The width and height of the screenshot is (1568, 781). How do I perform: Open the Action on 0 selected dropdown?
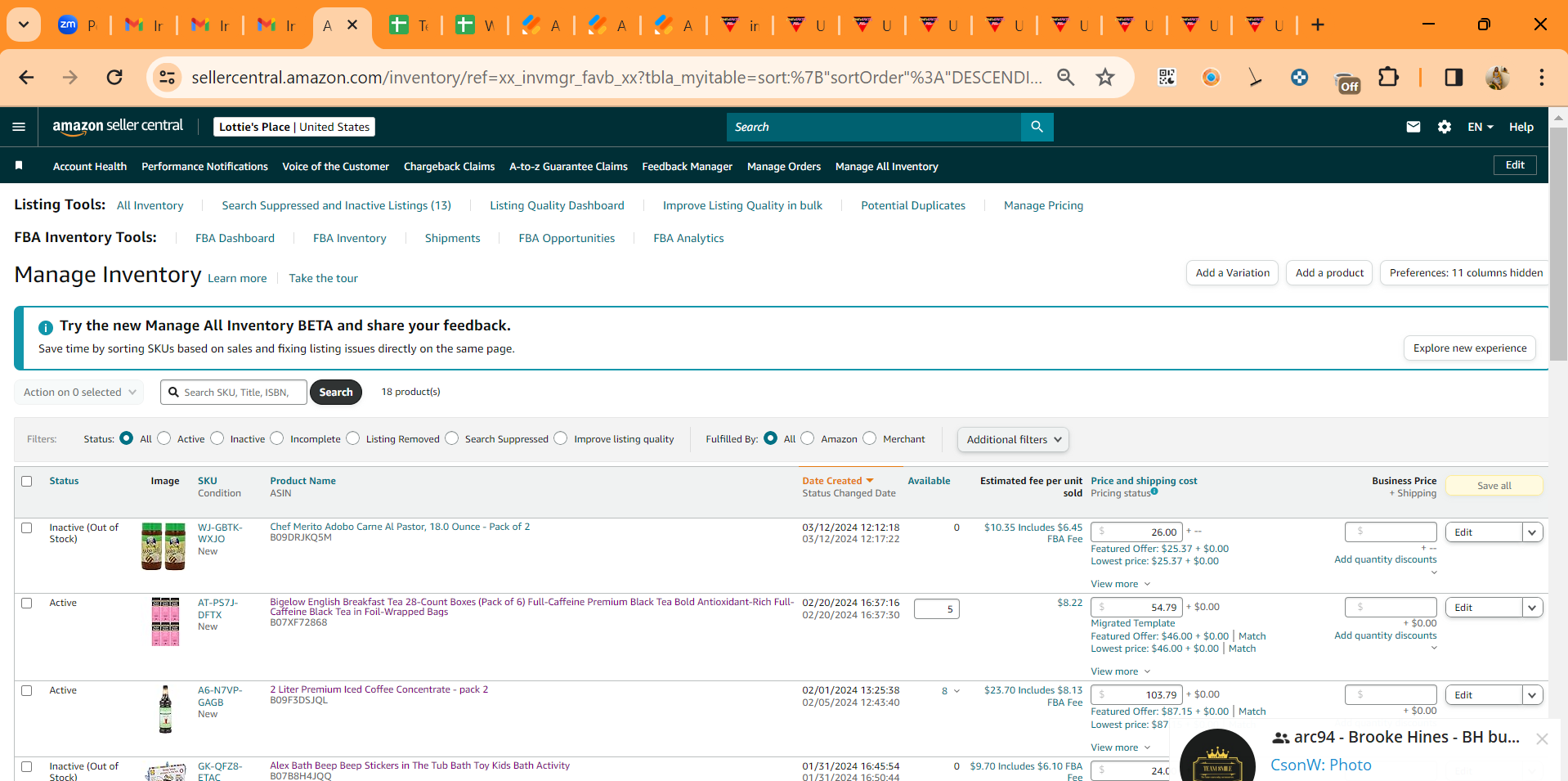tap(78, 393)
